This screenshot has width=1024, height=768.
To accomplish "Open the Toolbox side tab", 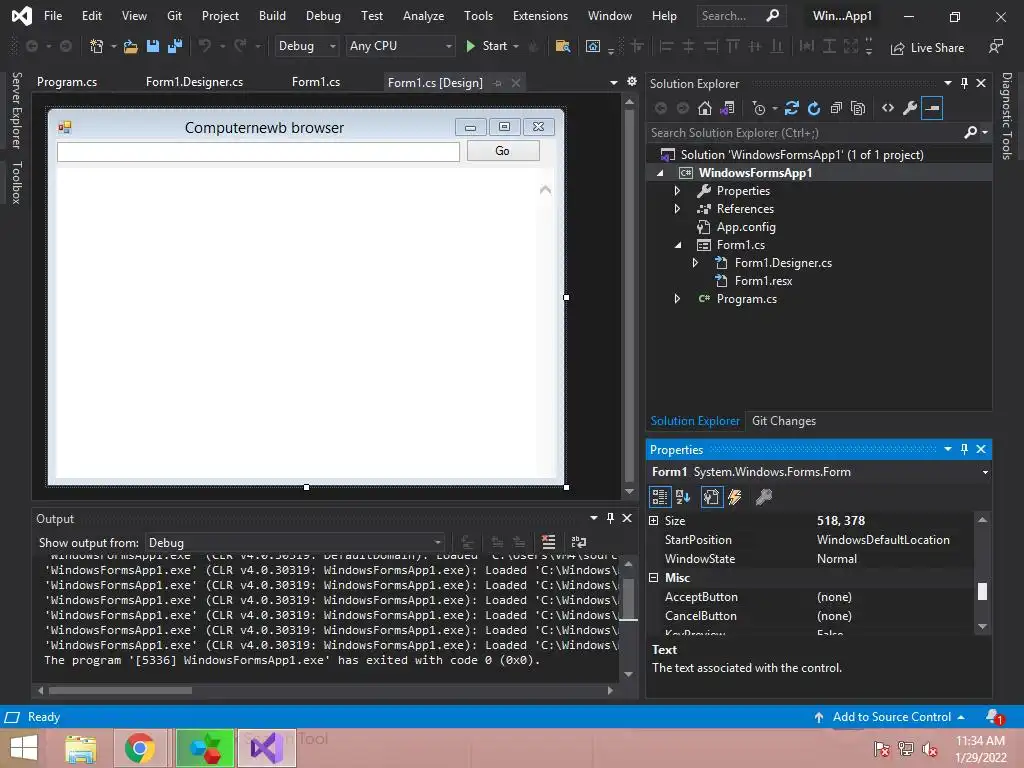I will click(x=16, y=183).
